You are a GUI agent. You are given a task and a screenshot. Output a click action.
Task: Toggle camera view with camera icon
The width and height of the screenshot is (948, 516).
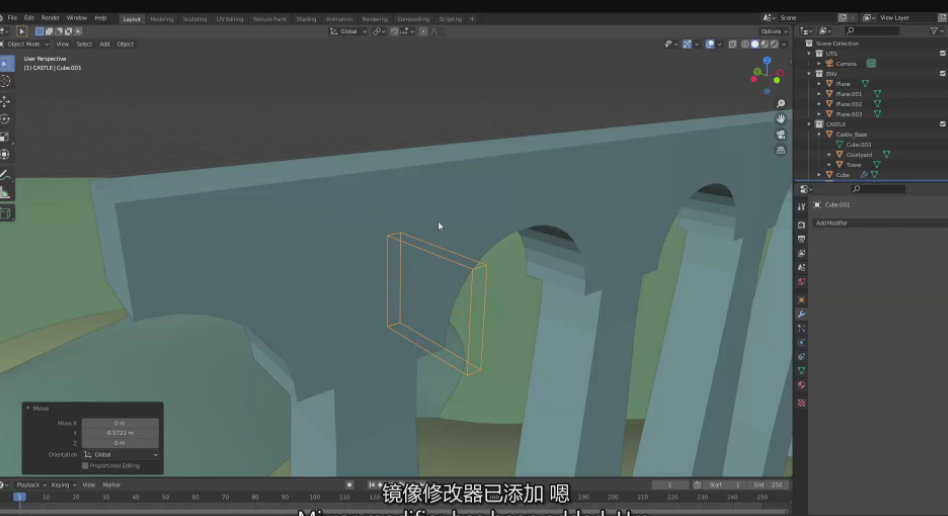(781, 134)
